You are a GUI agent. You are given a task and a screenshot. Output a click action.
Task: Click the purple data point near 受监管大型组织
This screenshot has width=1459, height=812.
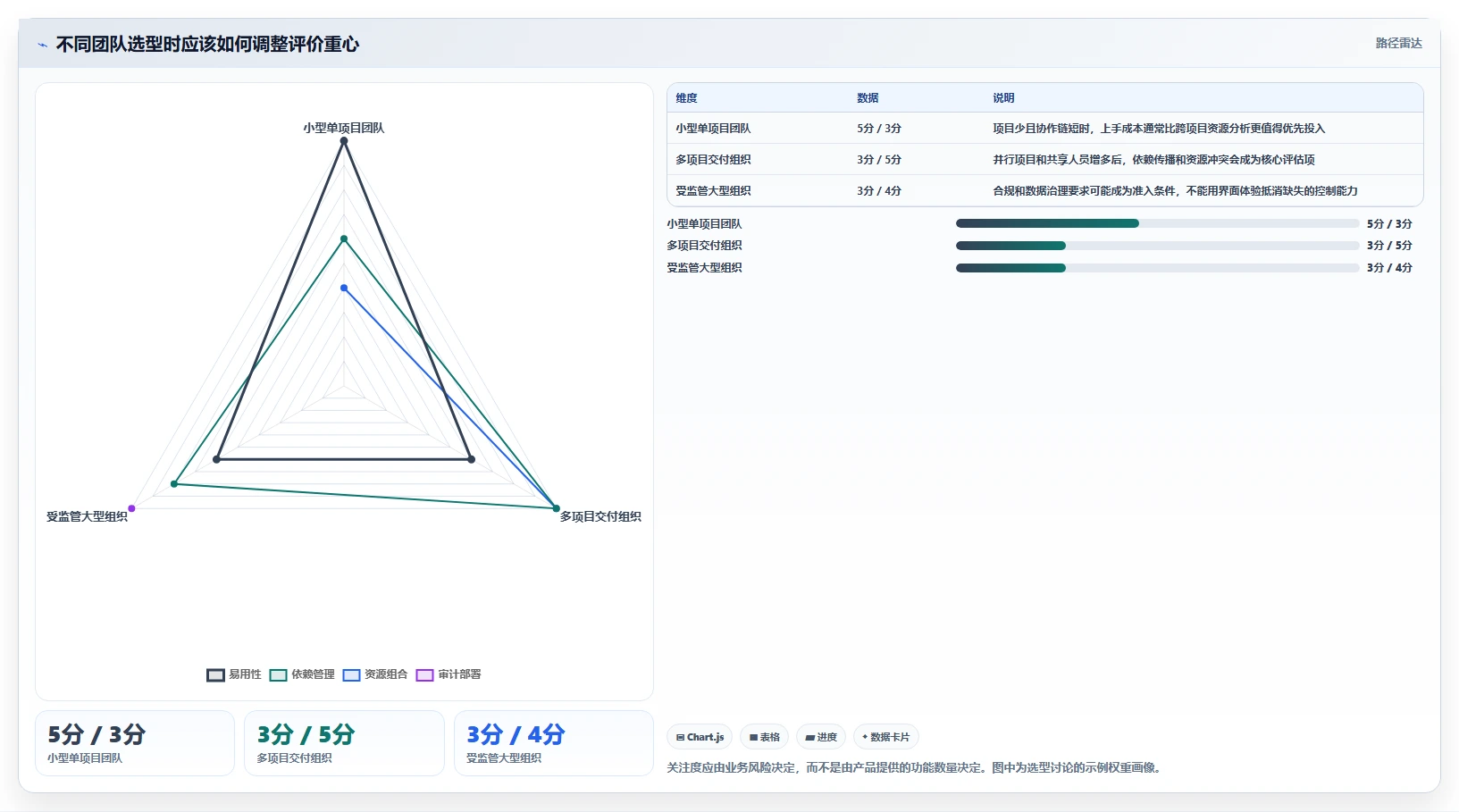click(x=132, y=508)
